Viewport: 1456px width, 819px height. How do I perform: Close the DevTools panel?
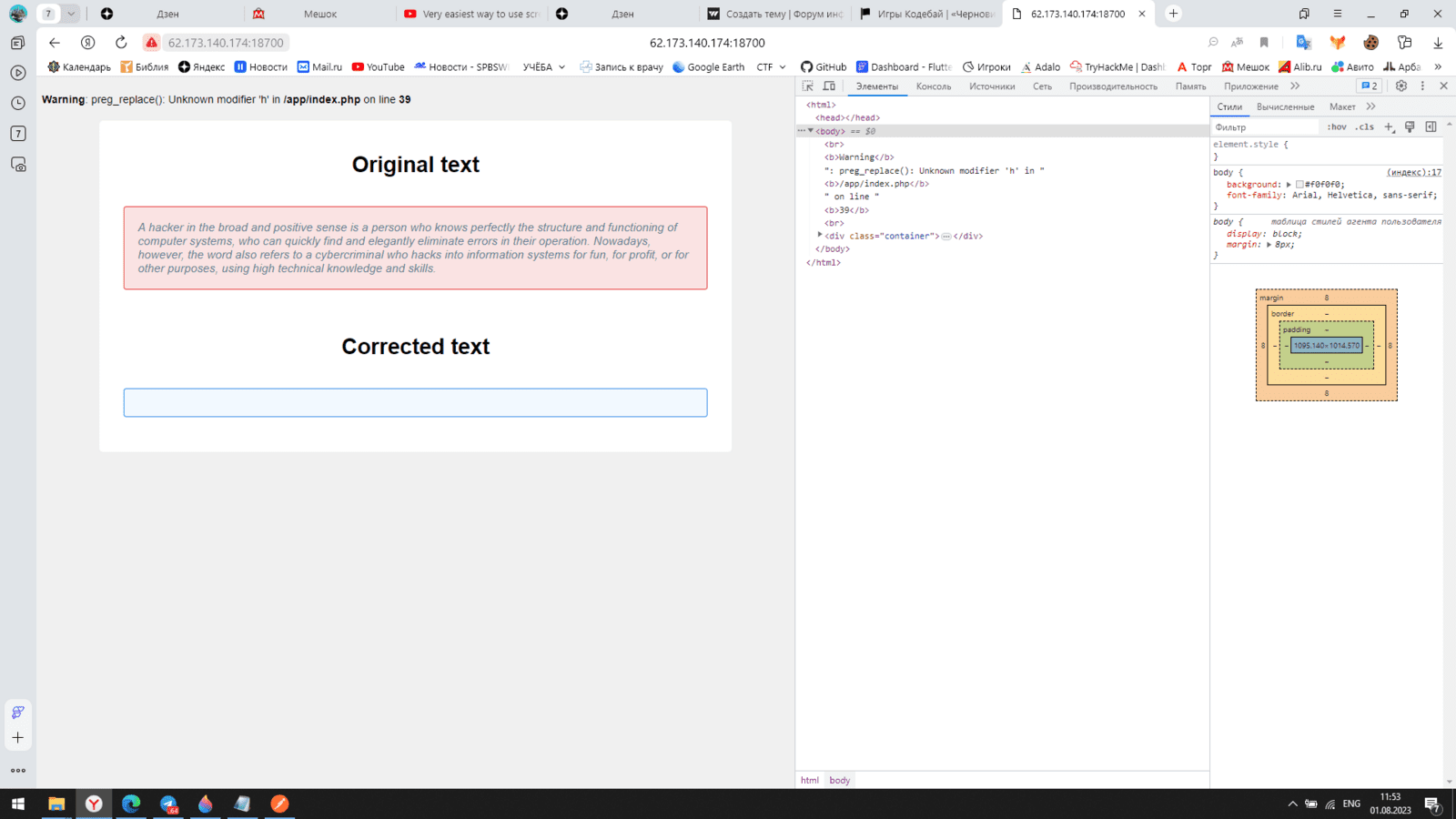coord(1443,86)
